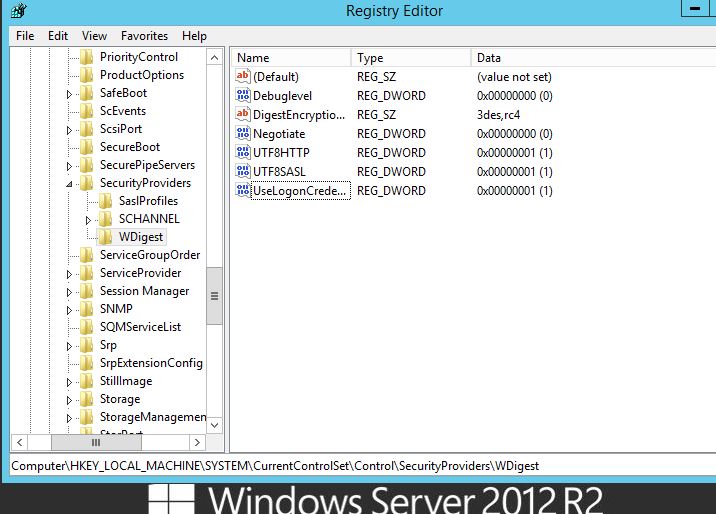The height and width of the screenshot is (514, 716).
Task: Click the PriorityControl folder icon
Action: (86, 57)
